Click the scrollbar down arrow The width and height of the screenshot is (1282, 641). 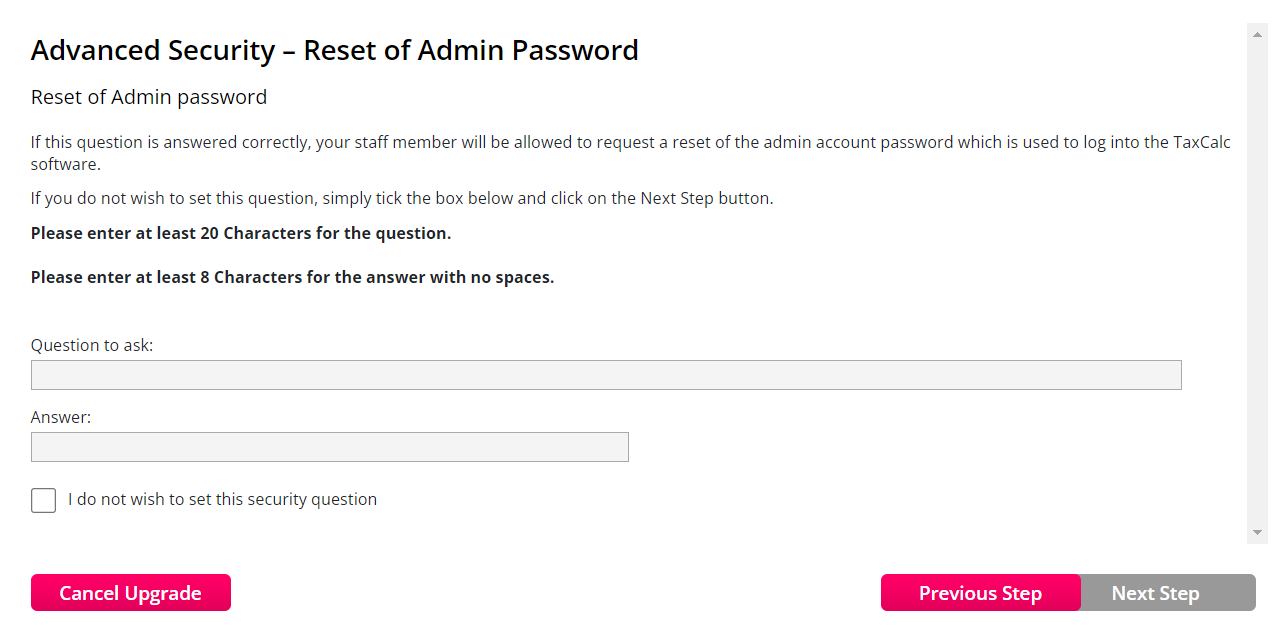point(1257,533)
